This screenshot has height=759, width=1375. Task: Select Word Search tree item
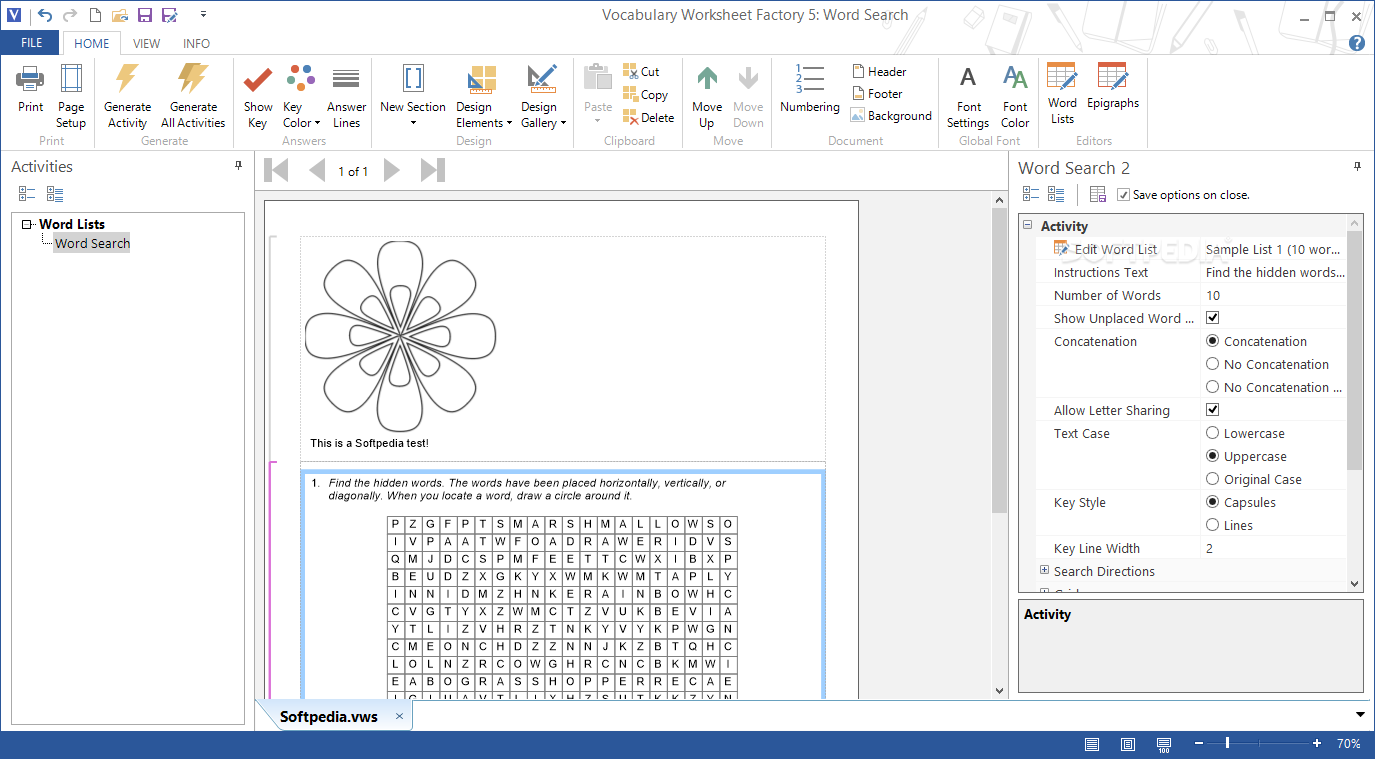click(92, 243)
